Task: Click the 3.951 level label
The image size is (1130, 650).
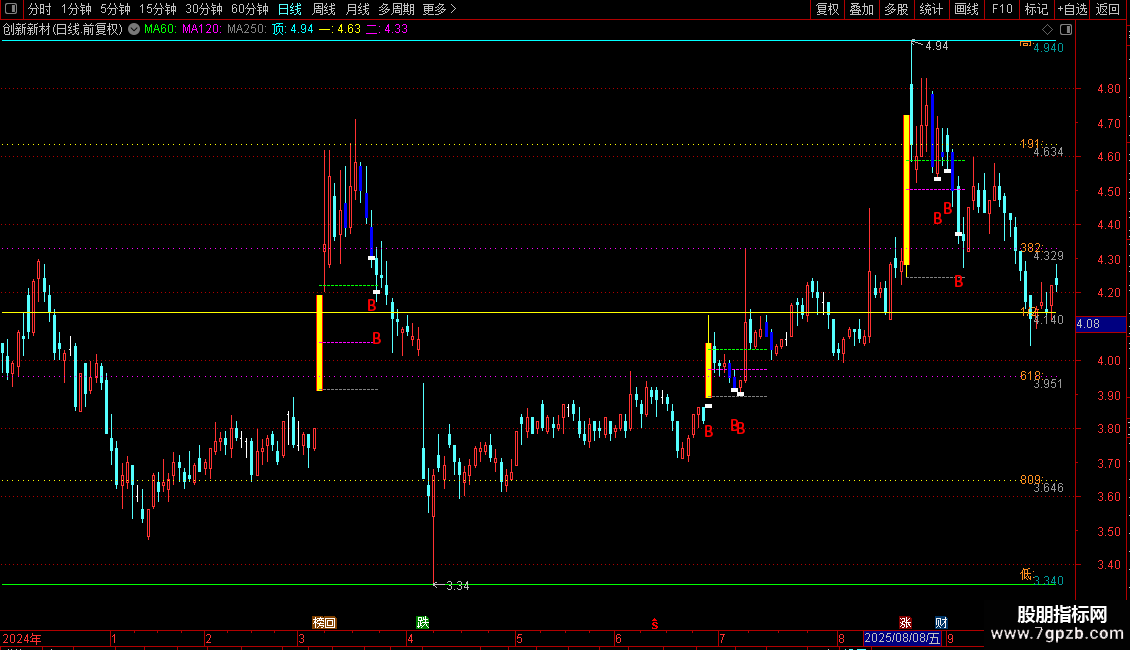Action: (x=1048, y=384)
